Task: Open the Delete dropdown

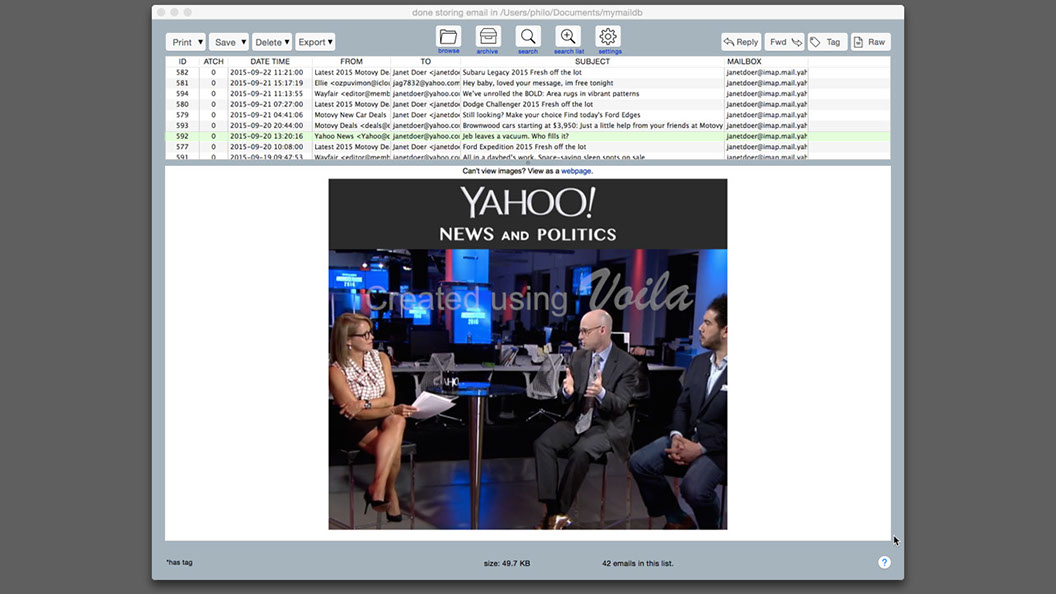Action: [x=272, y=42]
